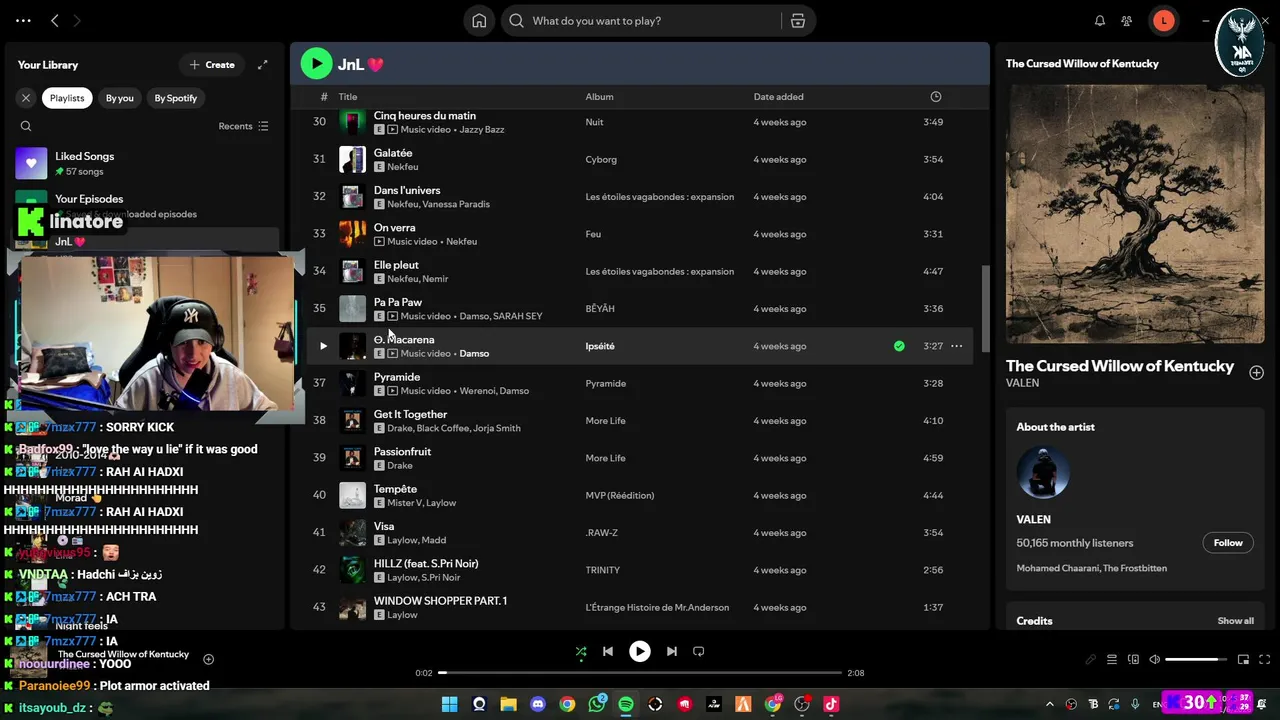Open TikTok from the taskbar
1280x720 pixels.
click(x=831, y=704)
